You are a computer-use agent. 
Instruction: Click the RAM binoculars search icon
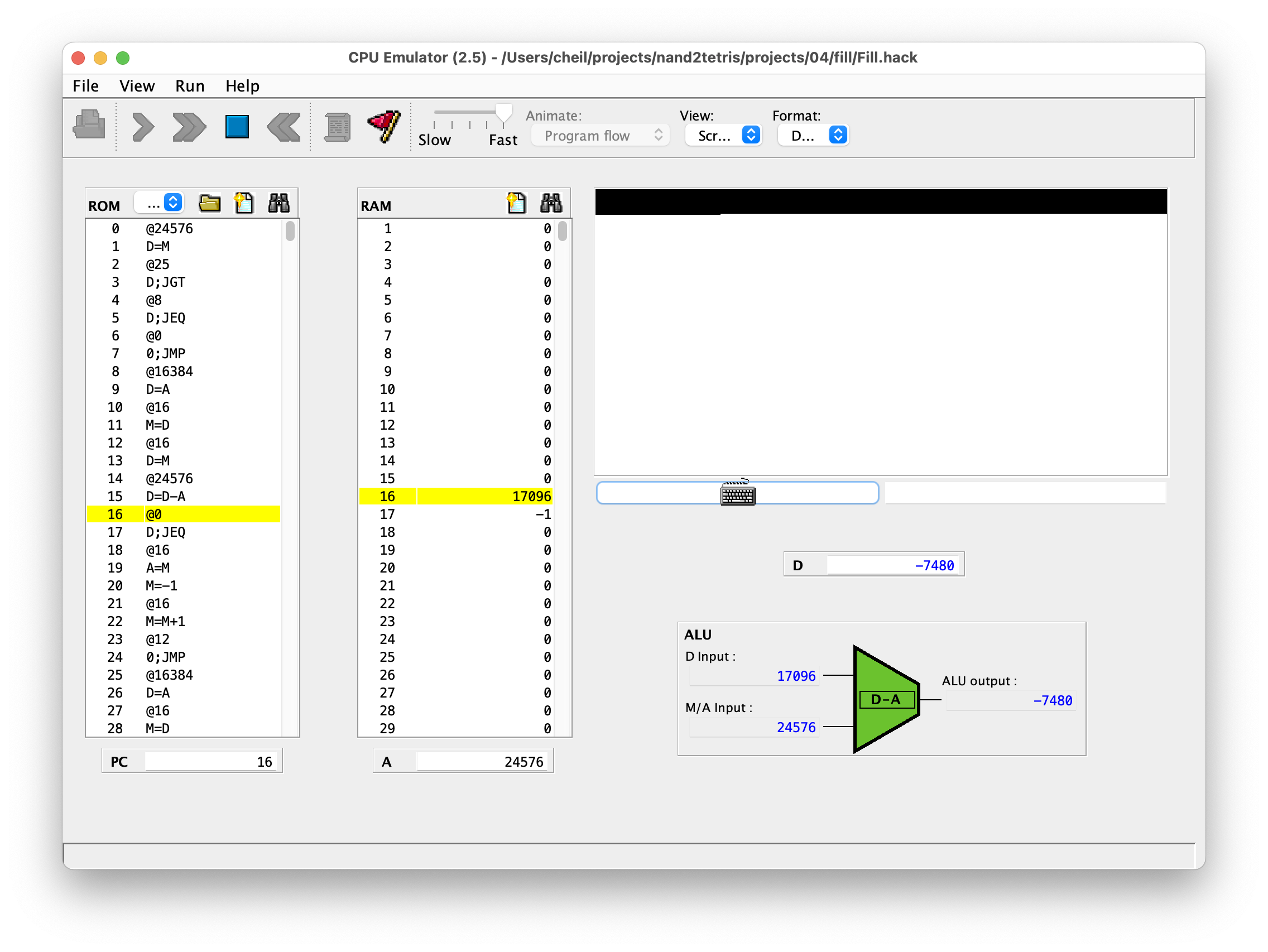551,204
